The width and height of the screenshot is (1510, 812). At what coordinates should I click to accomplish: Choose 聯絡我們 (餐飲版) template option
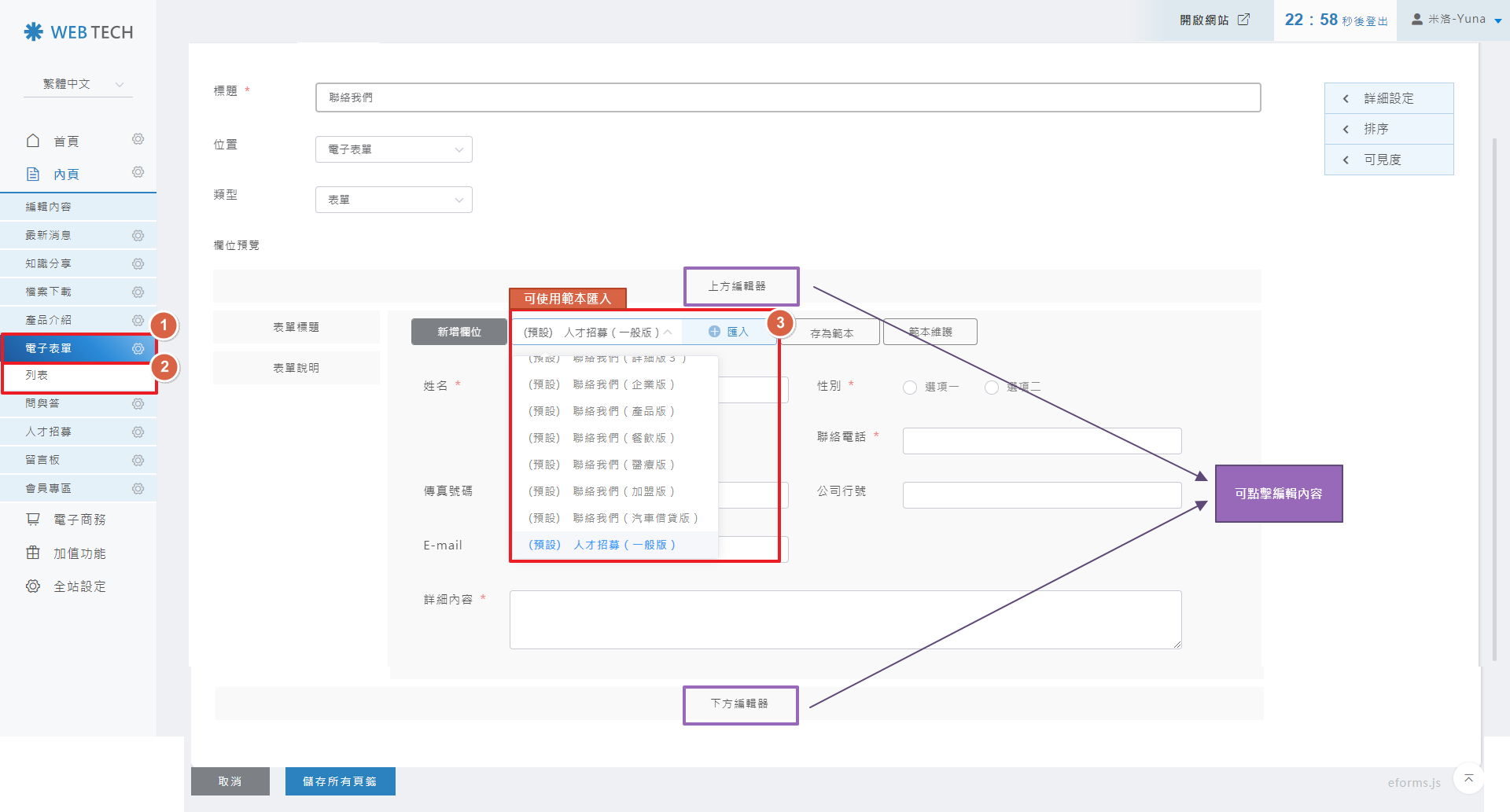pyautogui.click(x=602, y=439)
